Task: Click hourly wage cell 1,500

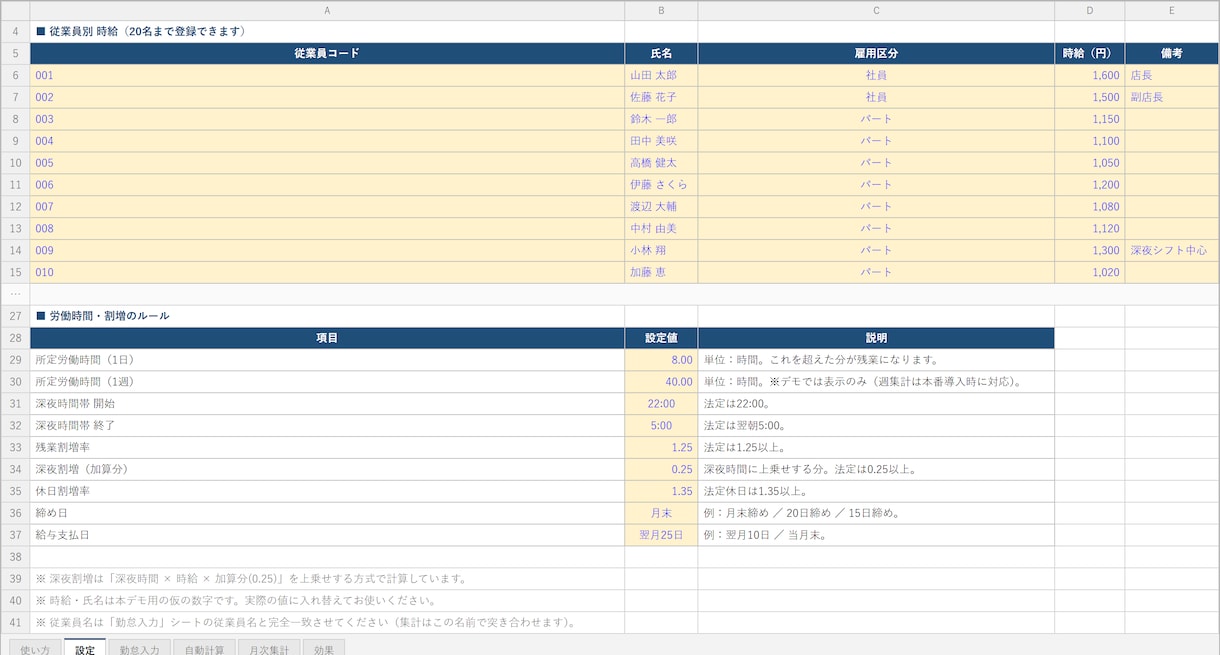Action: 1090,97
